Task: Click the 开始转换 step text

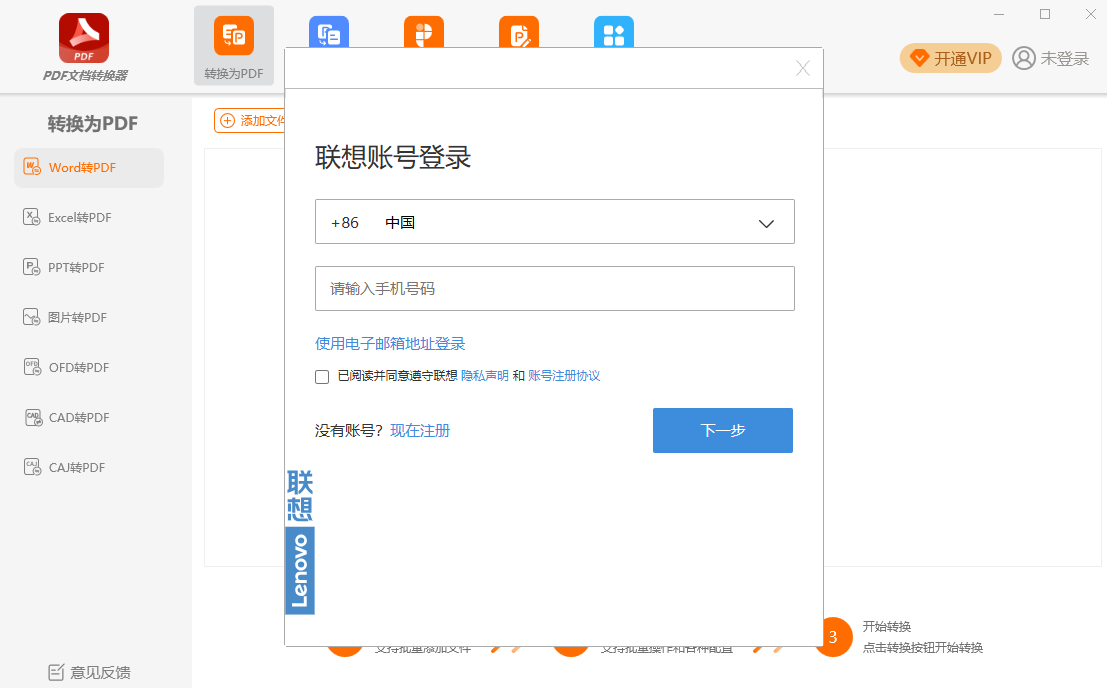Action: coord(887,627)
